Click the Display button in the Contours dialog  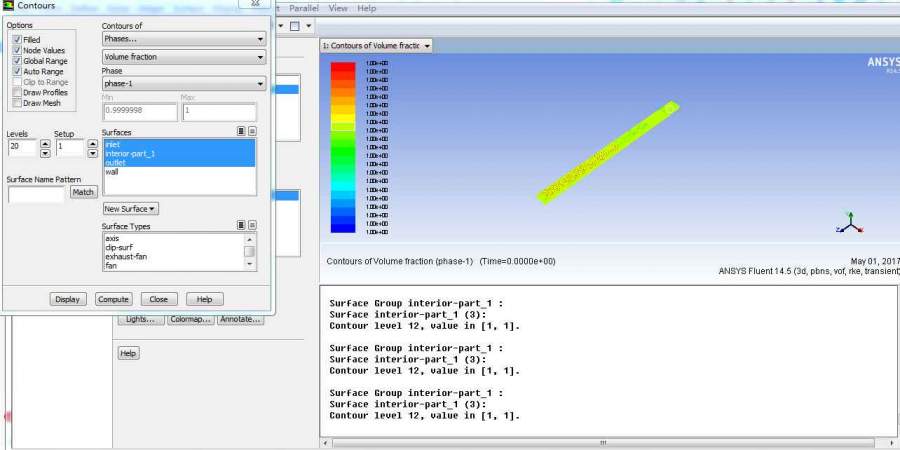68,299
